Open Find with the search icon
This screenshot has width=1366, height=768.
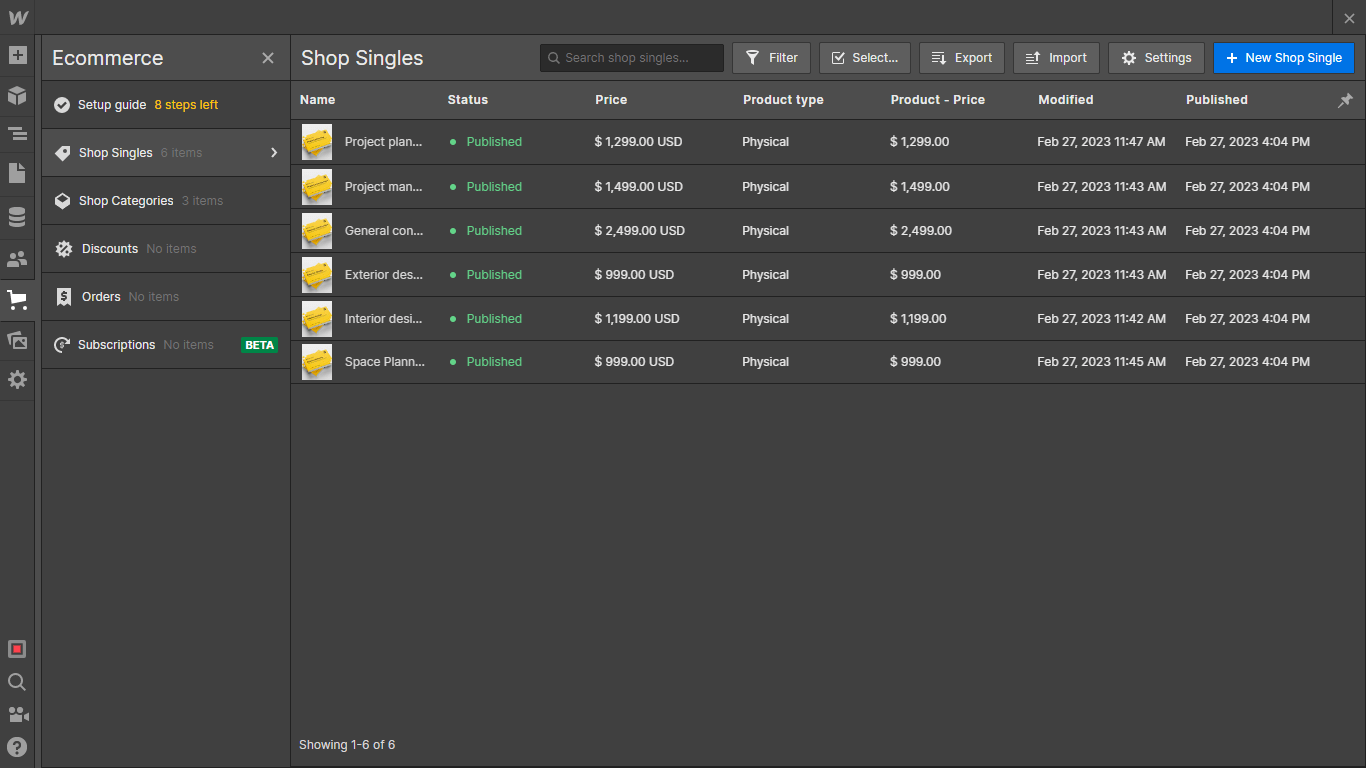(16, 682)
